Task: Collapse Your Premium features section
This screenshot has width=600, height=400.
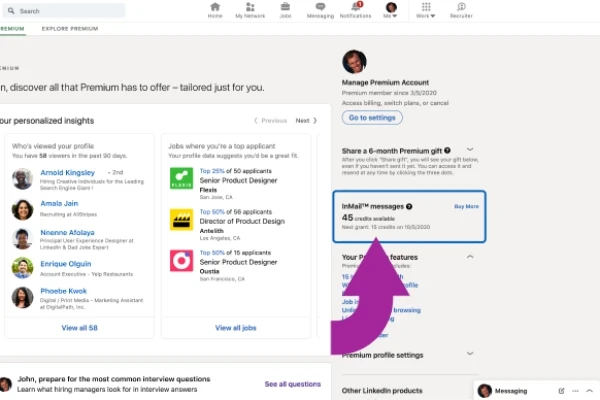Action: 470,256
